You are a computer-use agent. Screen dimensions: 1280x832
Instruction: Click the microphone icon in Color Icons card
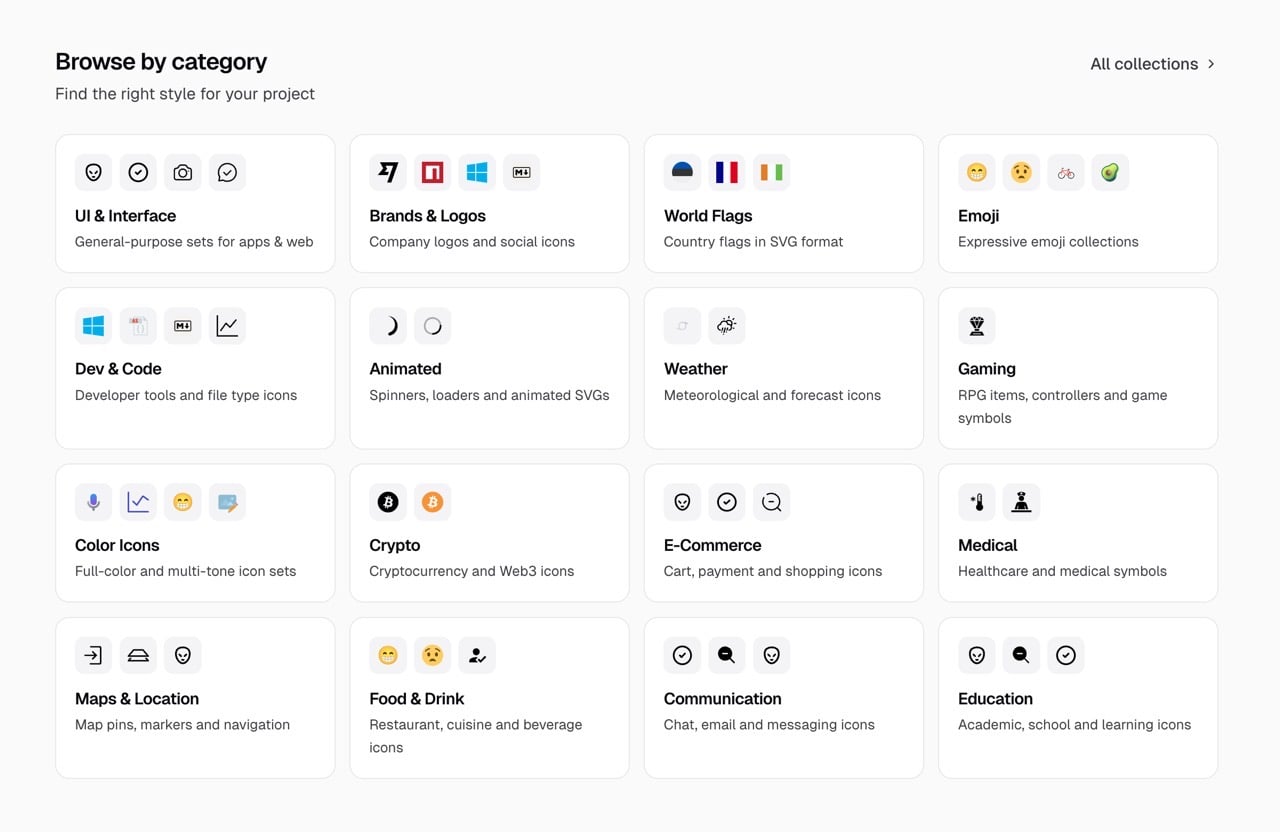(94, 502)
